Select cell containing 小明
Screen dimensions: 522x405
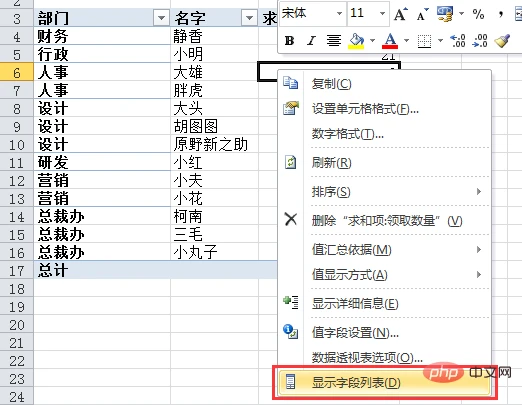pyautogui.click(x=214, y=54)
